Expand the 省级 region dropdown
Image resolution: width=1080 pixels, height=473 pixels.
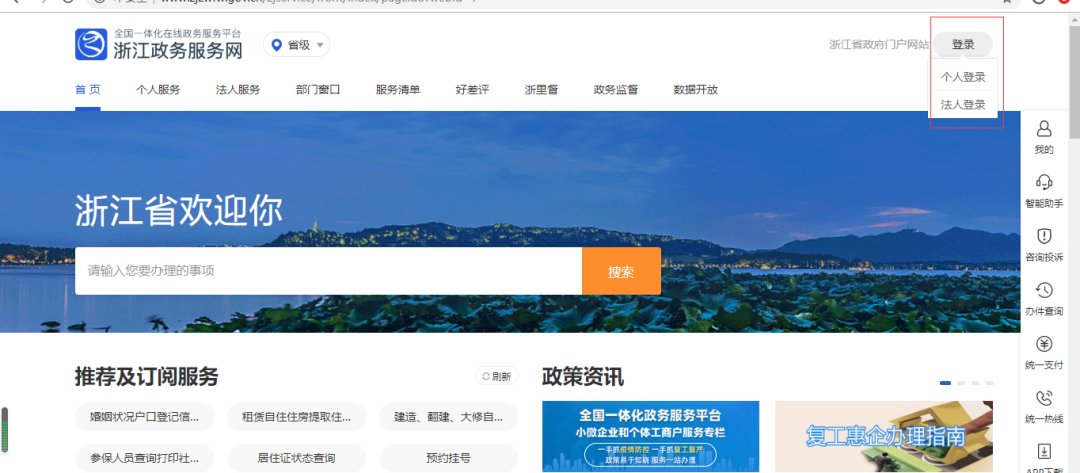tap(296, 45)
